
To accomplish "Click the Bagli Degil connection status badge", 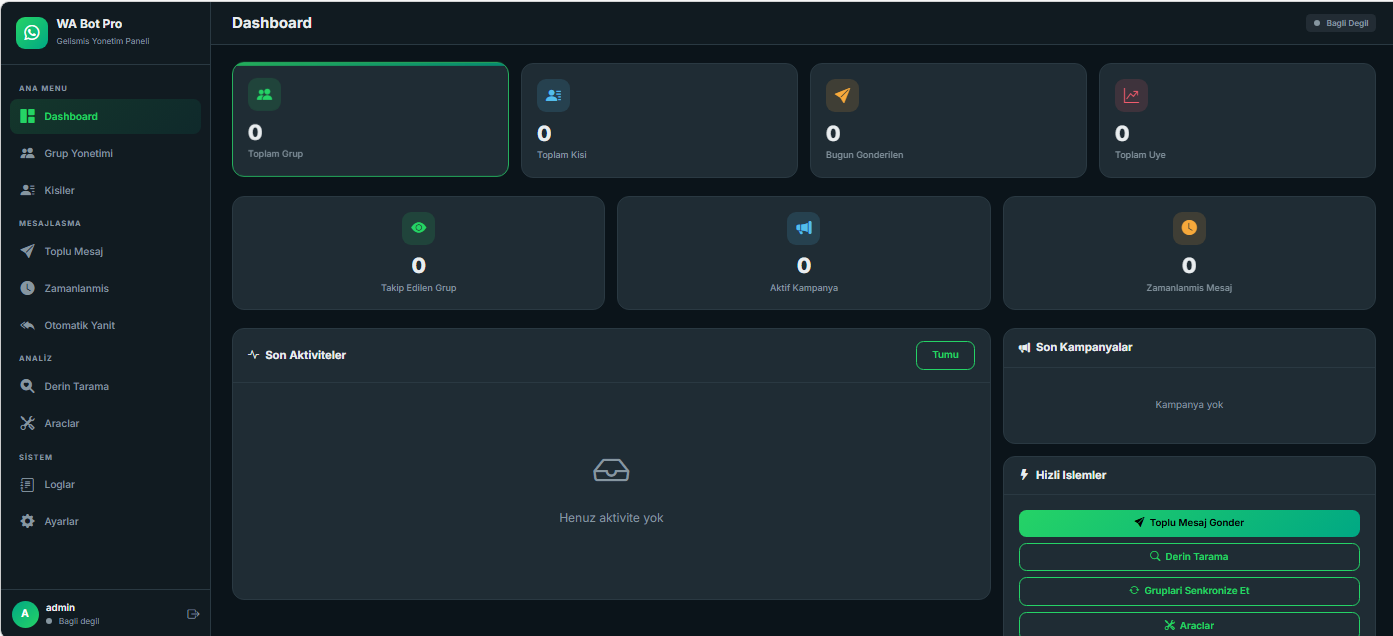I will [x=1340, y=23].
